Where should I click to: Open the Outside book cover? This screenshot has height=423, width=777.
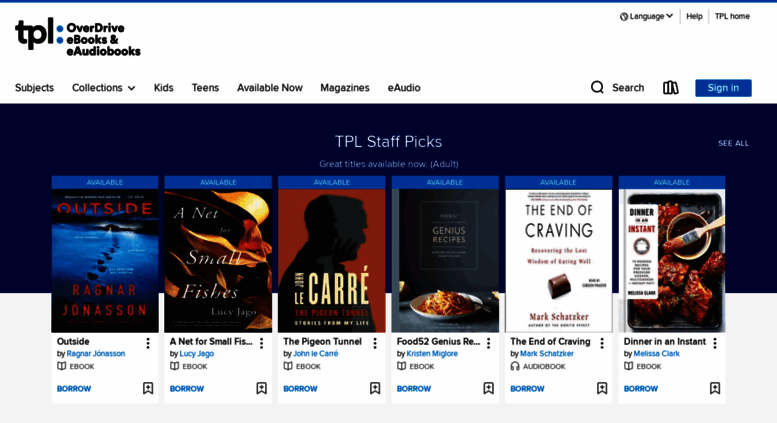105,261
